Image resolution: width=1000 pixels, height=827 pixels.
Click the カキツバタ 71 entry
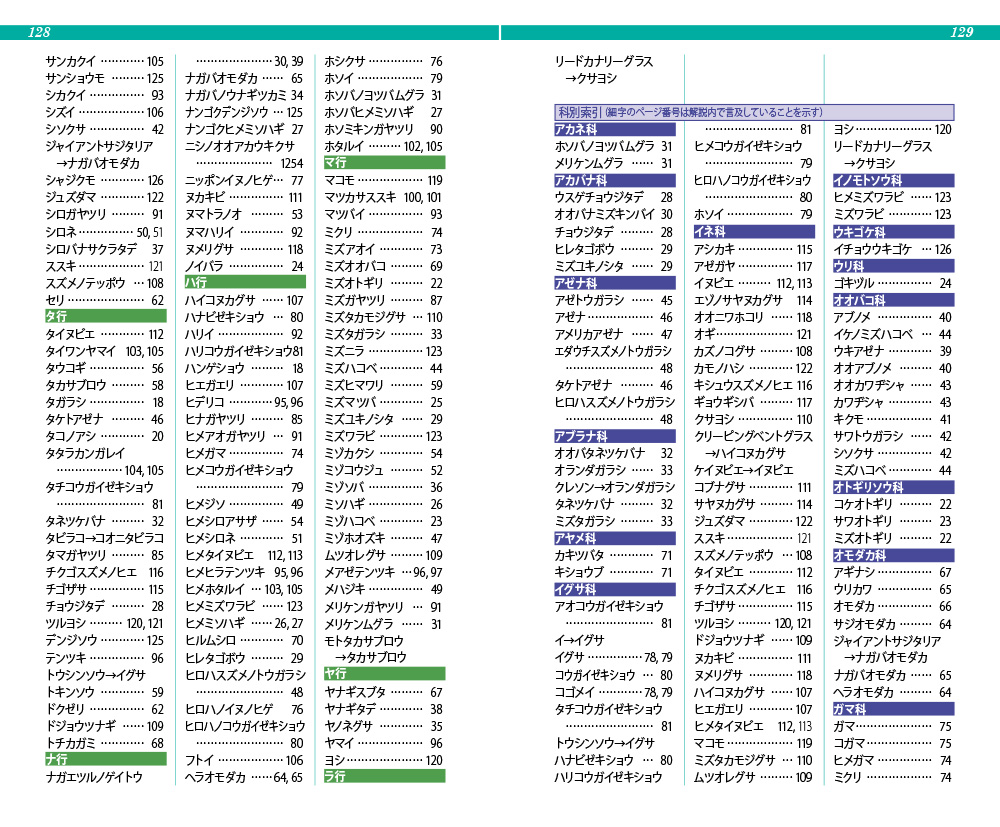click(614, 555)
